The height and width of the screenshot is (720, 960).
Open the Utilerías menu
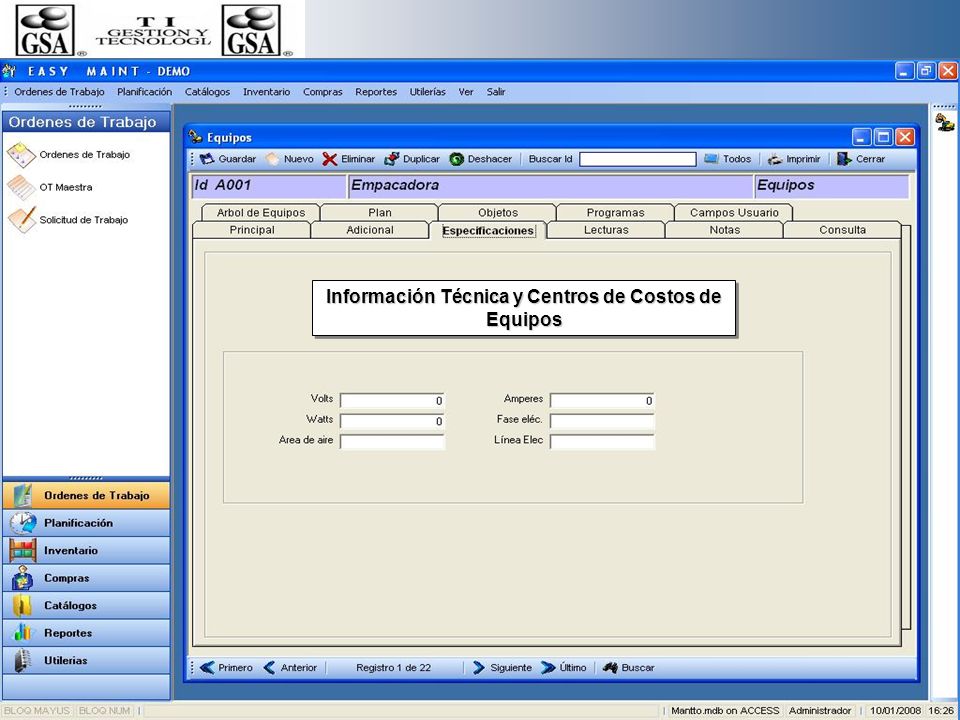pyautogui.click(x=427, y=92)
